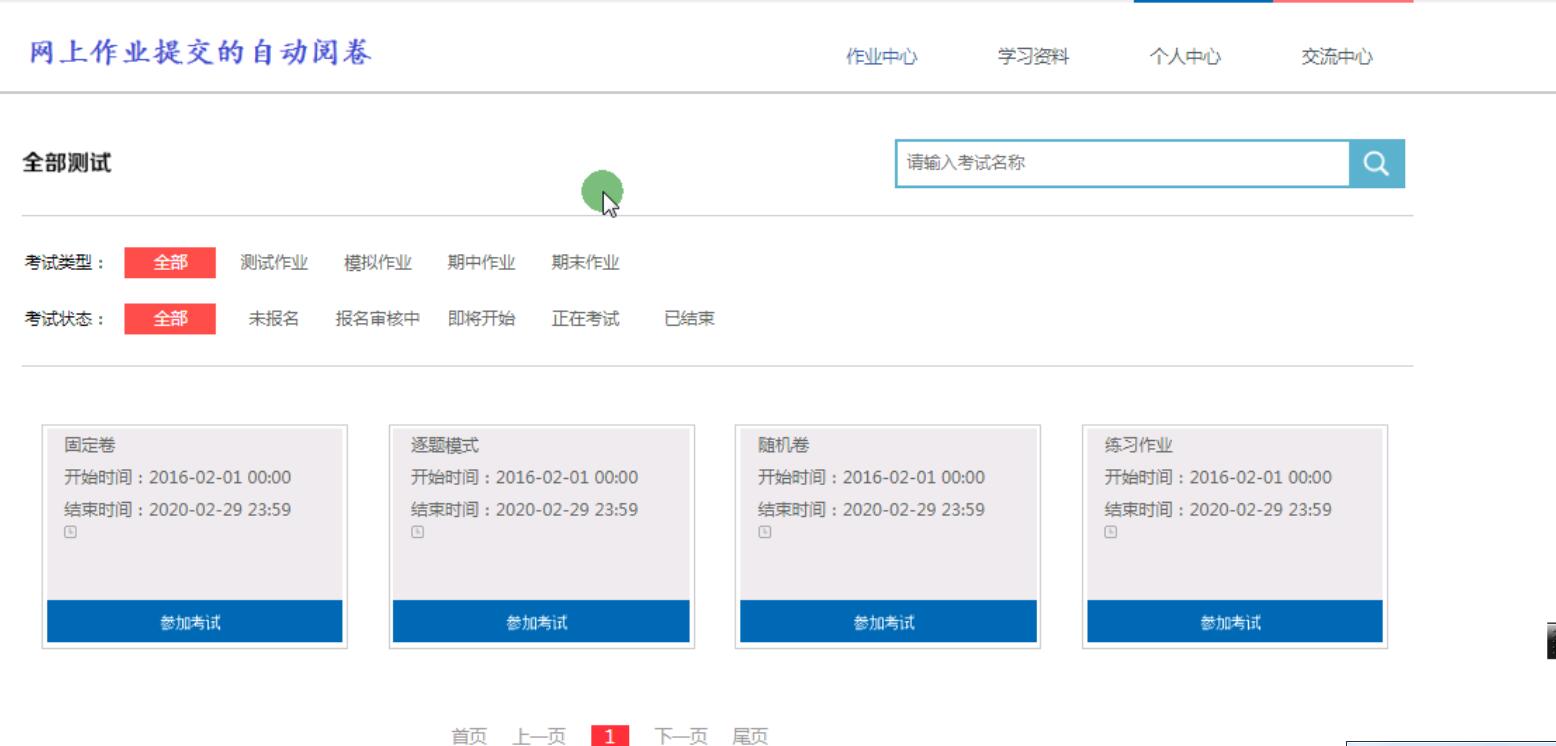Click small clock icon in 练习作业 card
1556x746 pixels.
[x=1110, y=533]
